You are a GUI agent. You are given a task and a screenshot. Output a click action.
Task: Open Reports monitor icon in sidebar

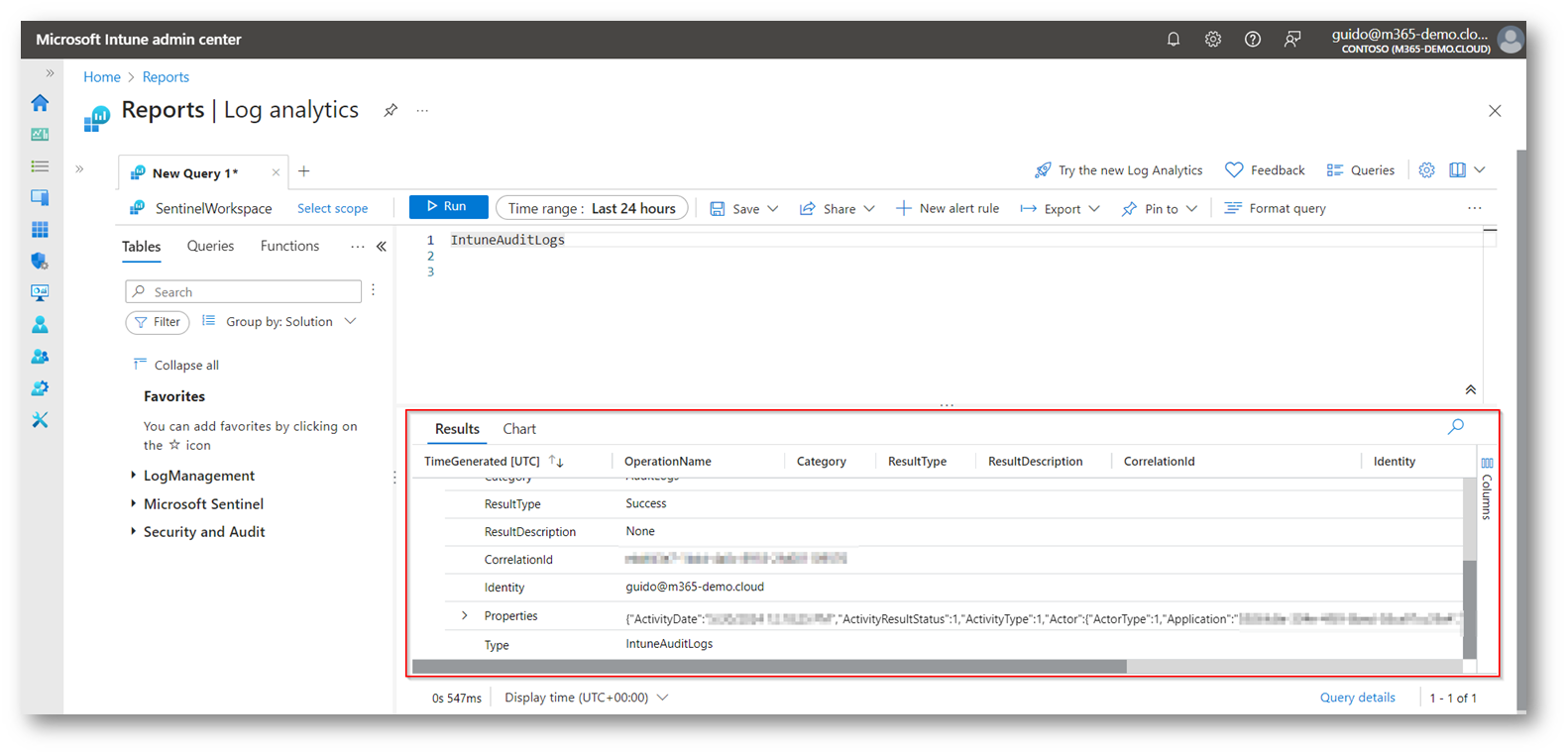pyautogui.click(x=40, y=293)
